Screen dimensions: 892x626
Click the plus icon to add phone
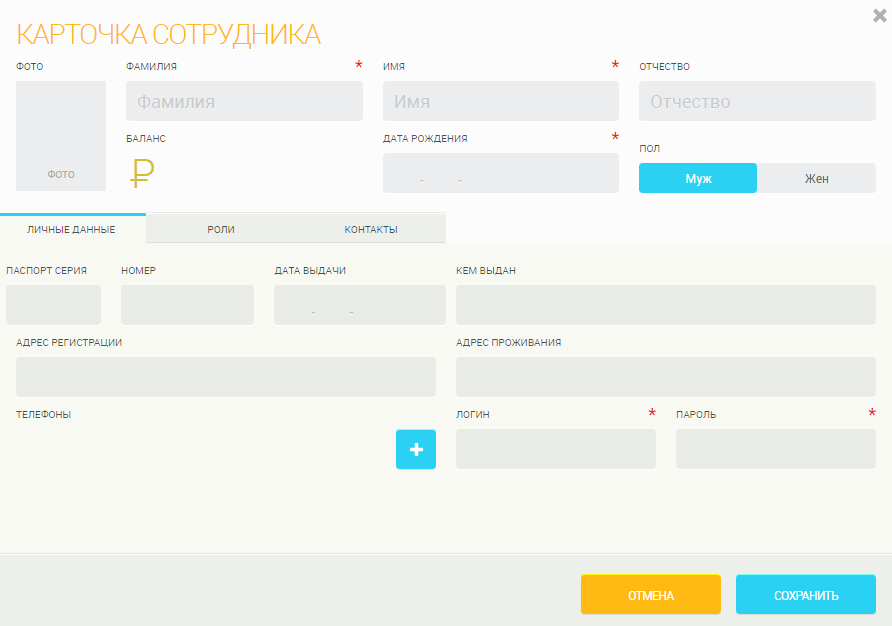416,449
